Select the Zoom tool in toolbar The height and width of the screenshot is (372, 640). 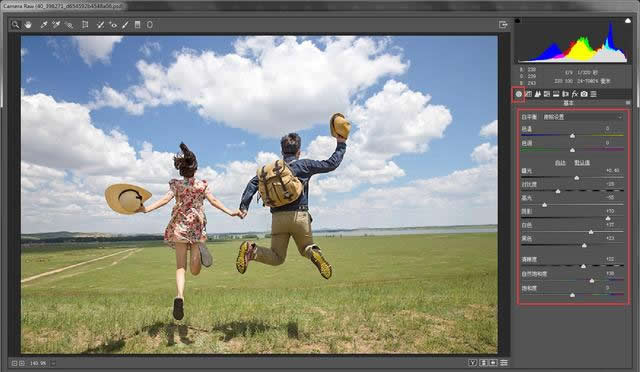pyautogui.click(x=15, y=25)
